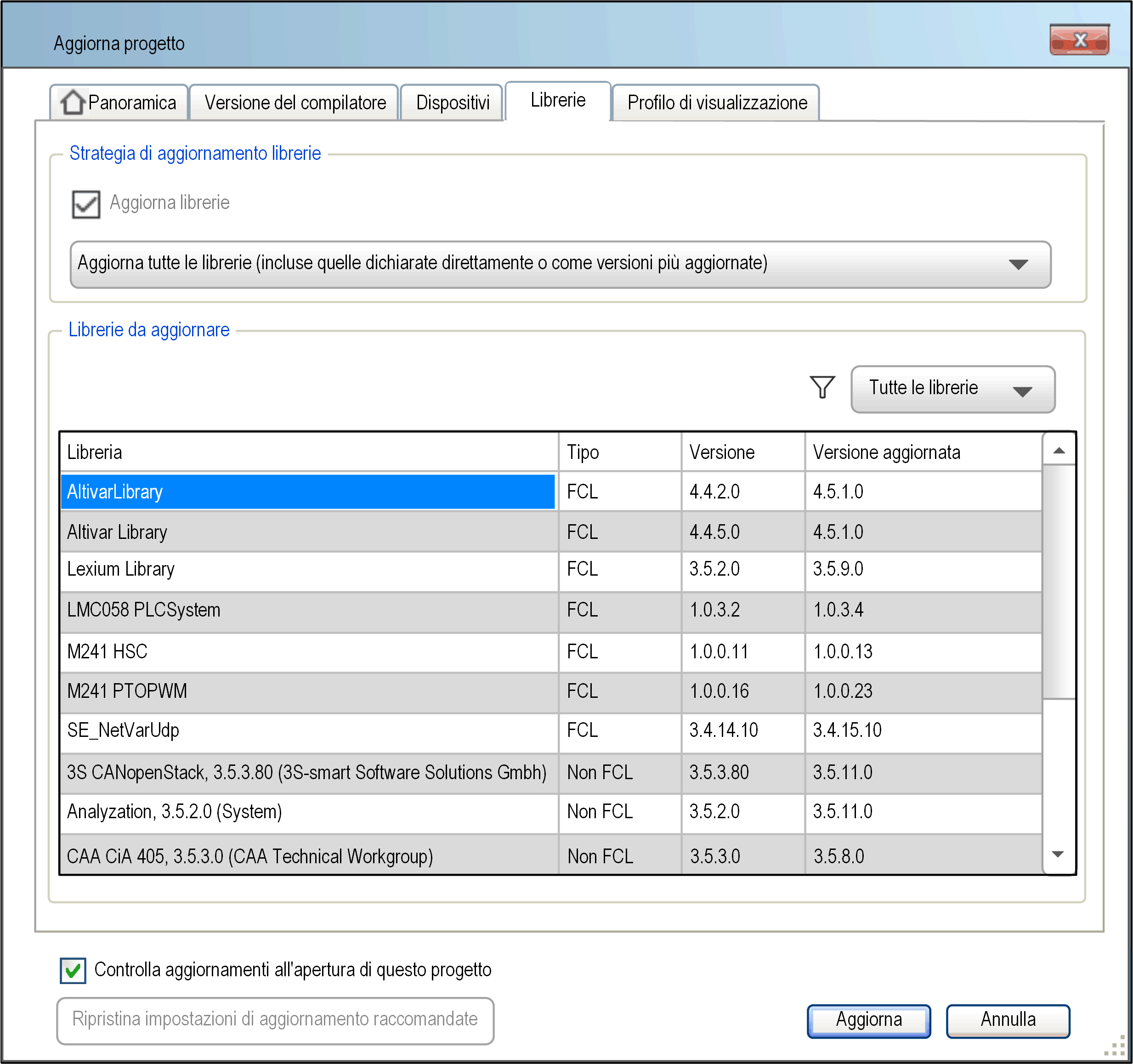This screenshot has height=1064, width=1133.
Task: Toggle the Aggiorna librerie checkbox
Action: tap(86, 204)
